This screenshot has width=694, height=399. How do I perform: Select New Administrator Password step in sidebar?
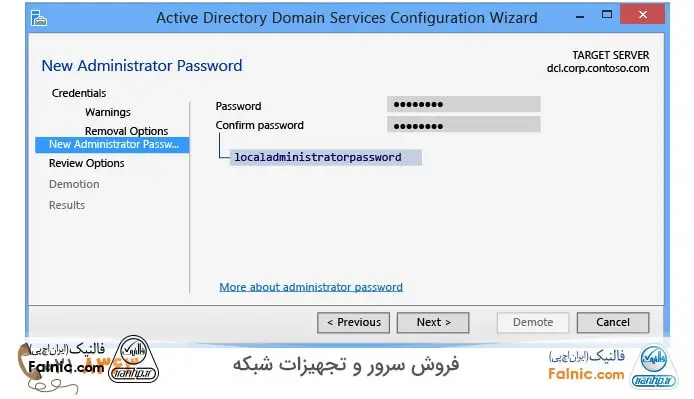(112, 145)
